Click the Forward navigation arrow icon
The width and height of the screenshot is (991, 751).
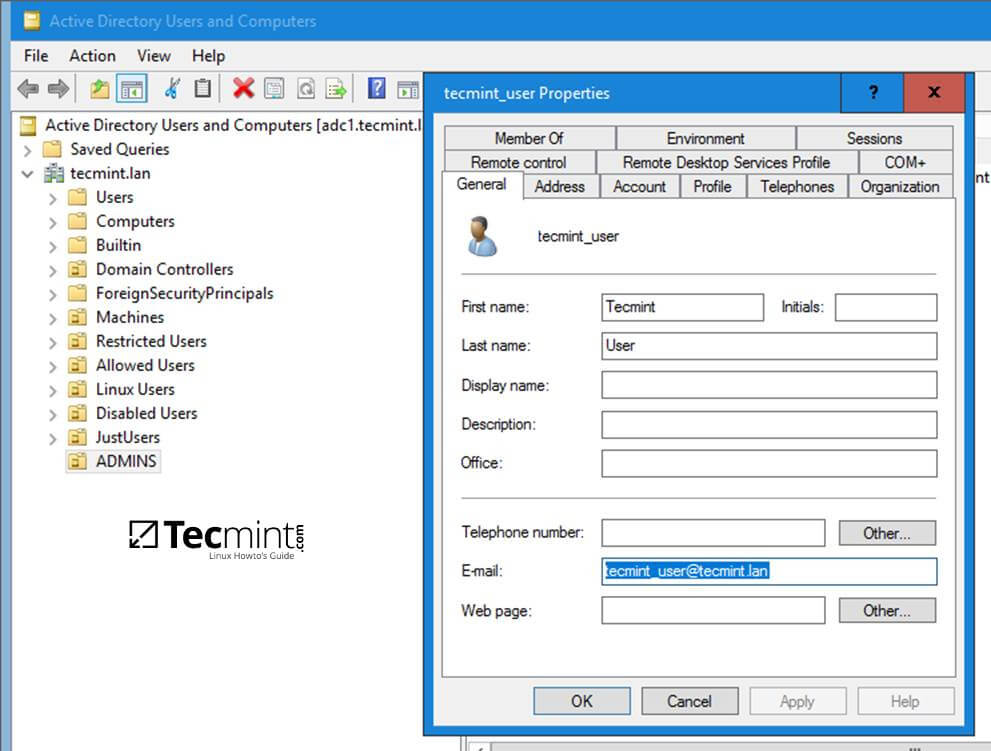57,89
